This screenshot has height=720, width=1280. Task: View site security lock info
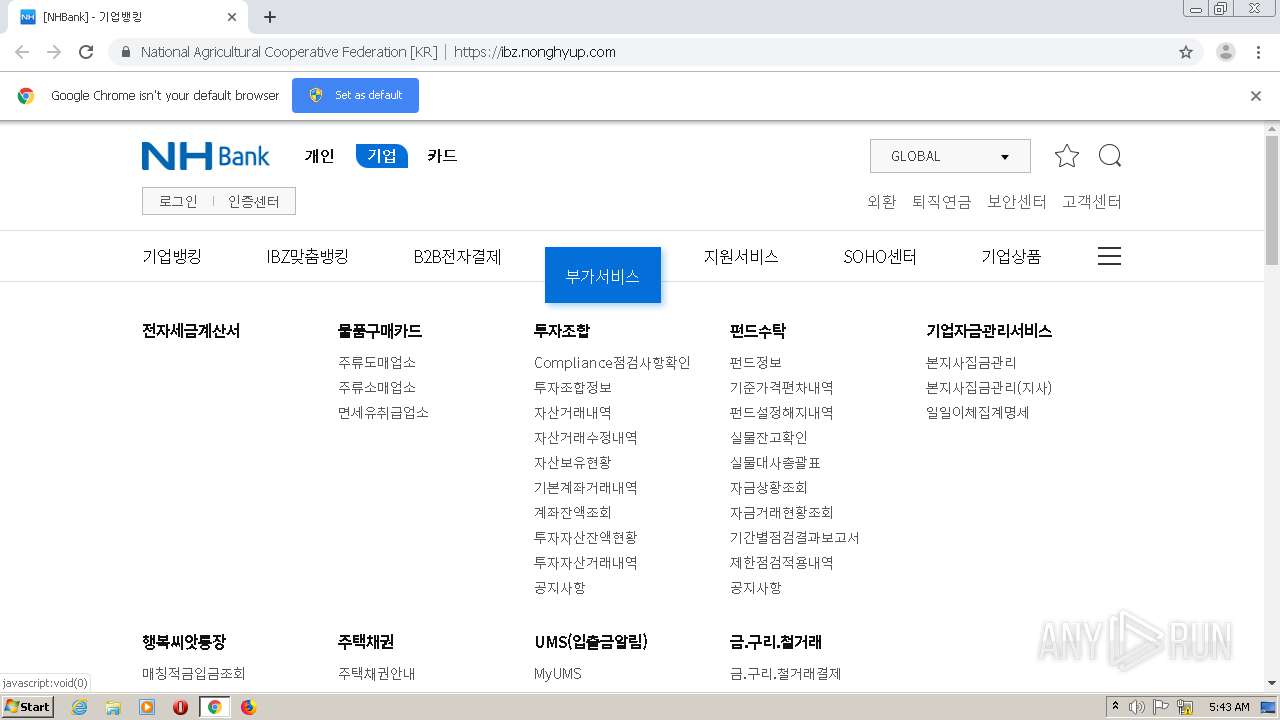(x=125, y=52)
